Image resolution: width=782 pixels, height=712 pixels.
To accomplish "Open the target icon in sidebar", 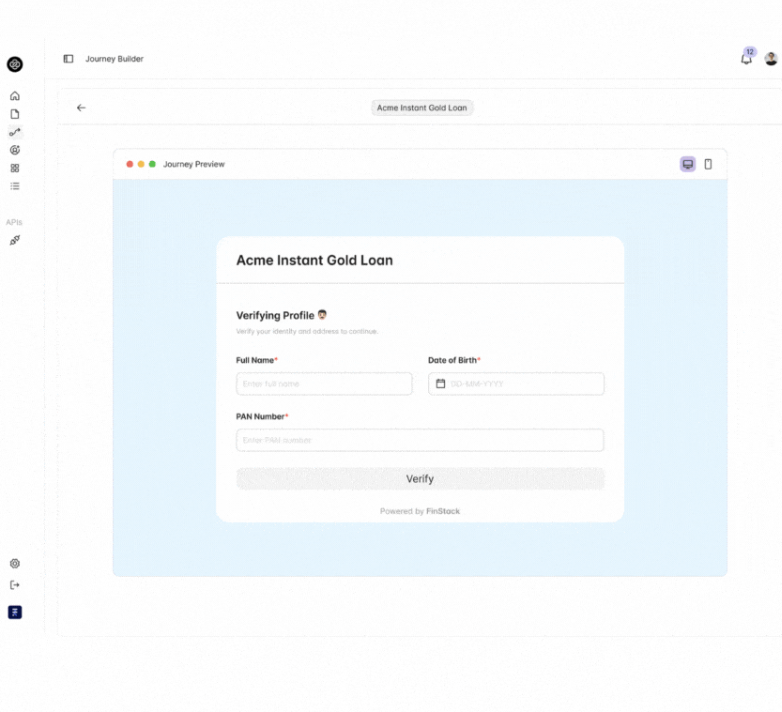I will point(15,150).
